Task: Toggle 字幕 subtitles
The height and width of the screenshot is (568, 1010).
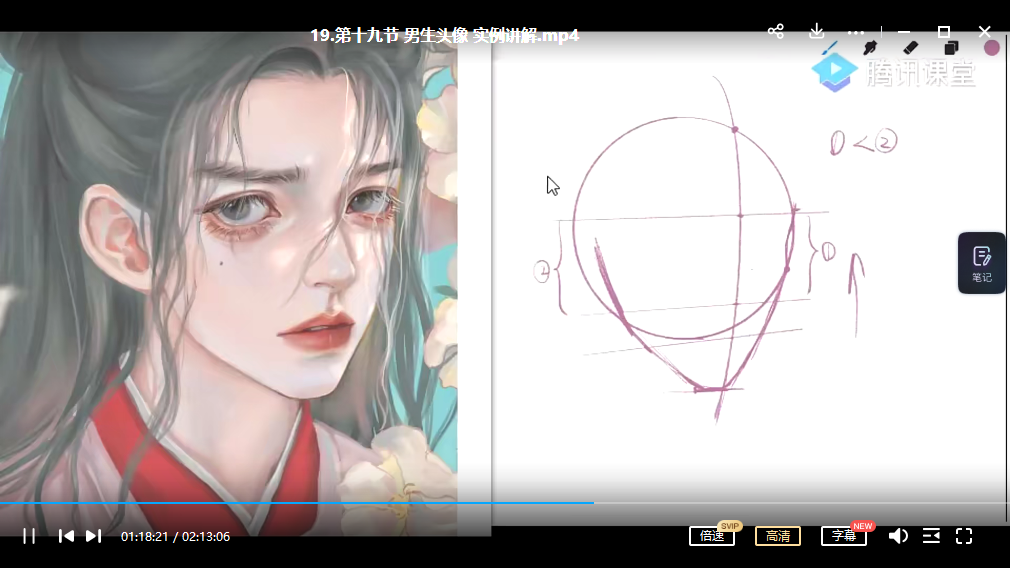Action: tap(844, 536)
